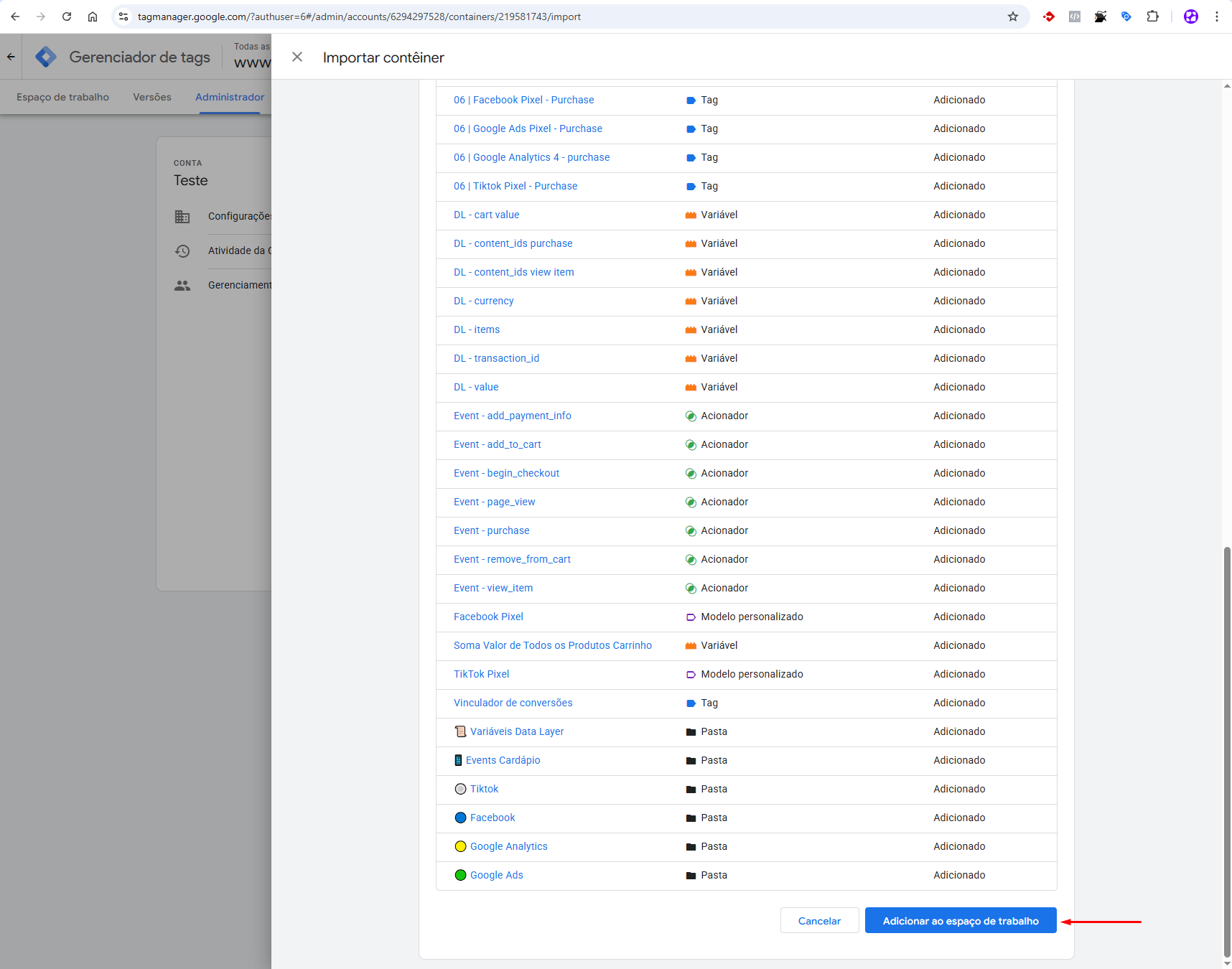
Task: Open Event - view_item trigger
Action: [493, 588]
